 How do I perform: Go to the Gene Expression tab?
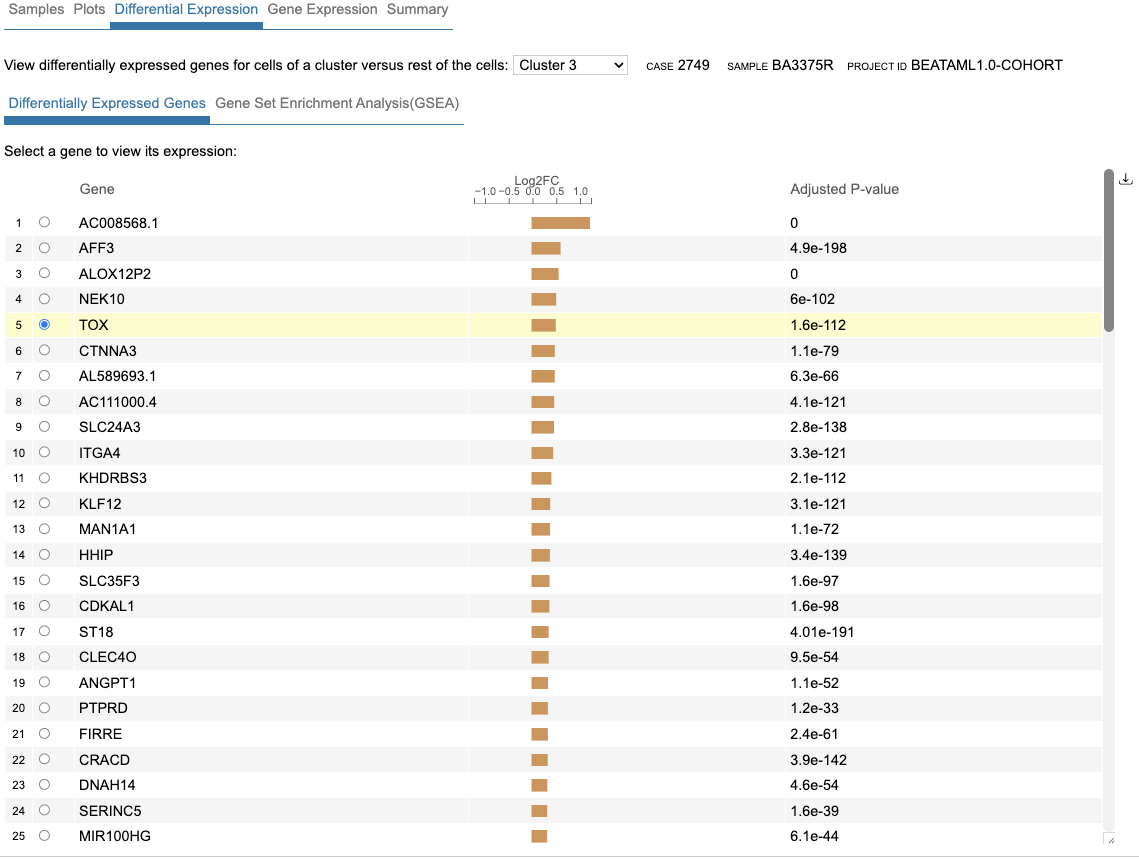322,10
